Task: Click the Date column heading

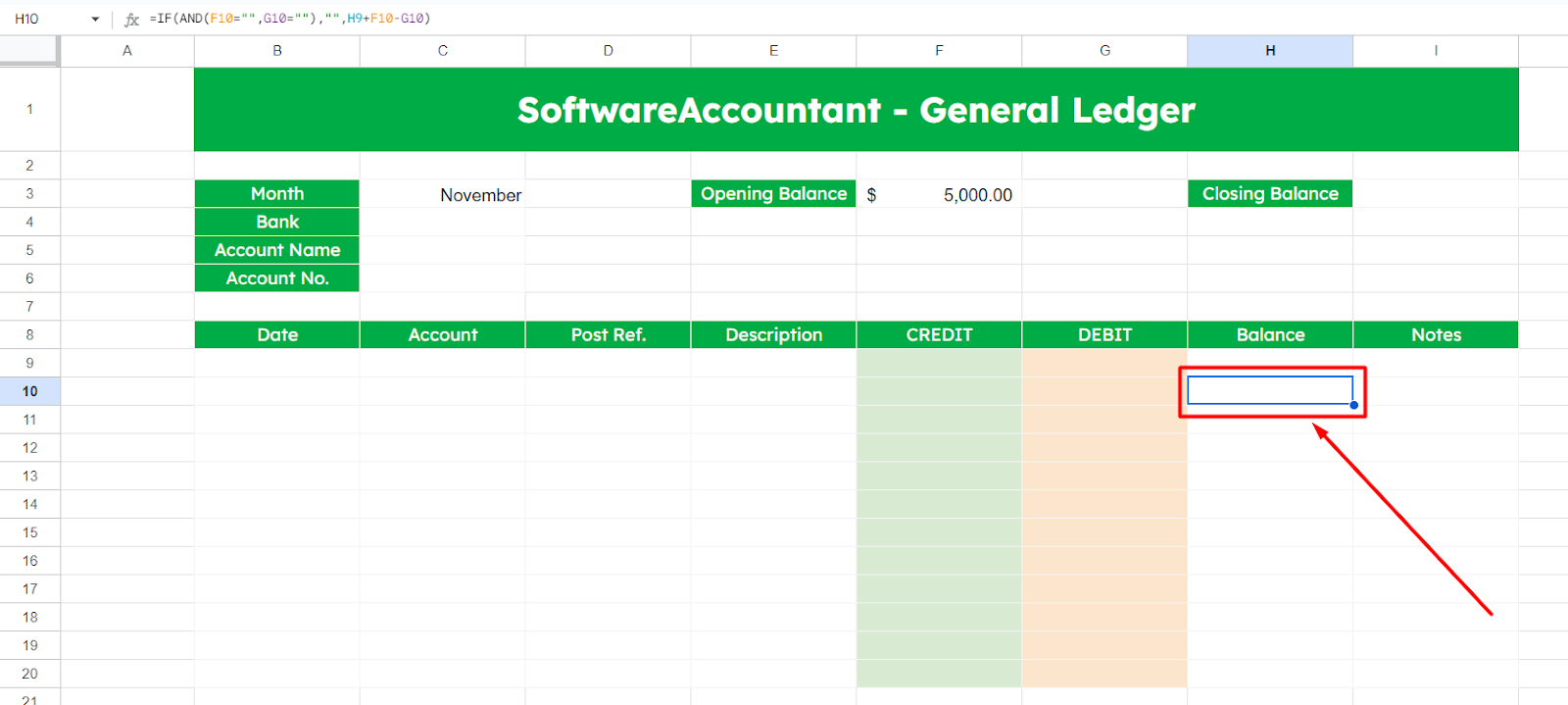Action: point(277,334)
